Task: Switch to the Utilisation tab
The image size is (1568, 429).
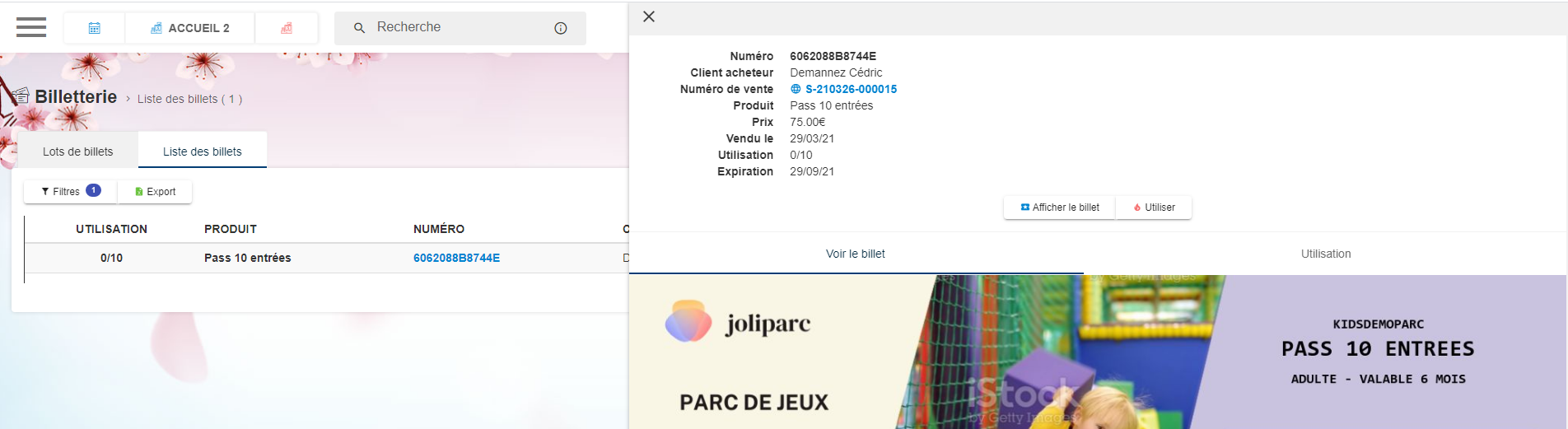Action: click(1325, 254)
